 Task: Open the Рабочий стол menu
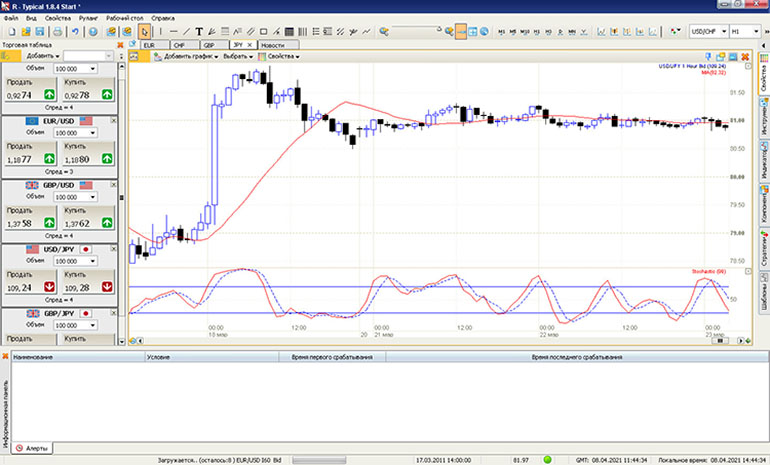click(x=125, y=18)
